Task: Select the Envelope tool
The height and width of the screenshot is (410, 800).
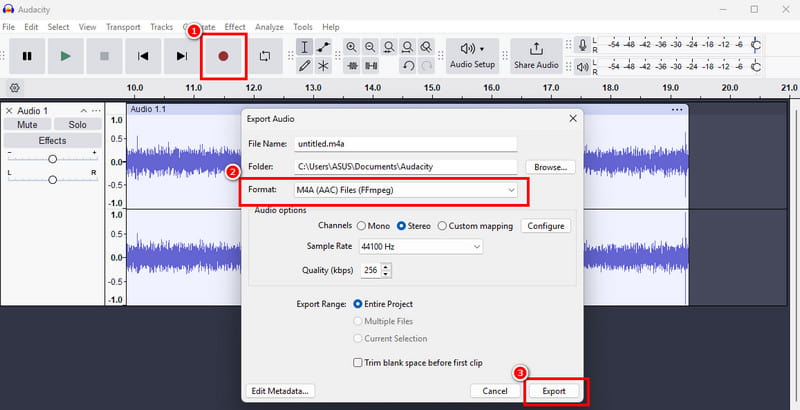Action: pos(323,47)
